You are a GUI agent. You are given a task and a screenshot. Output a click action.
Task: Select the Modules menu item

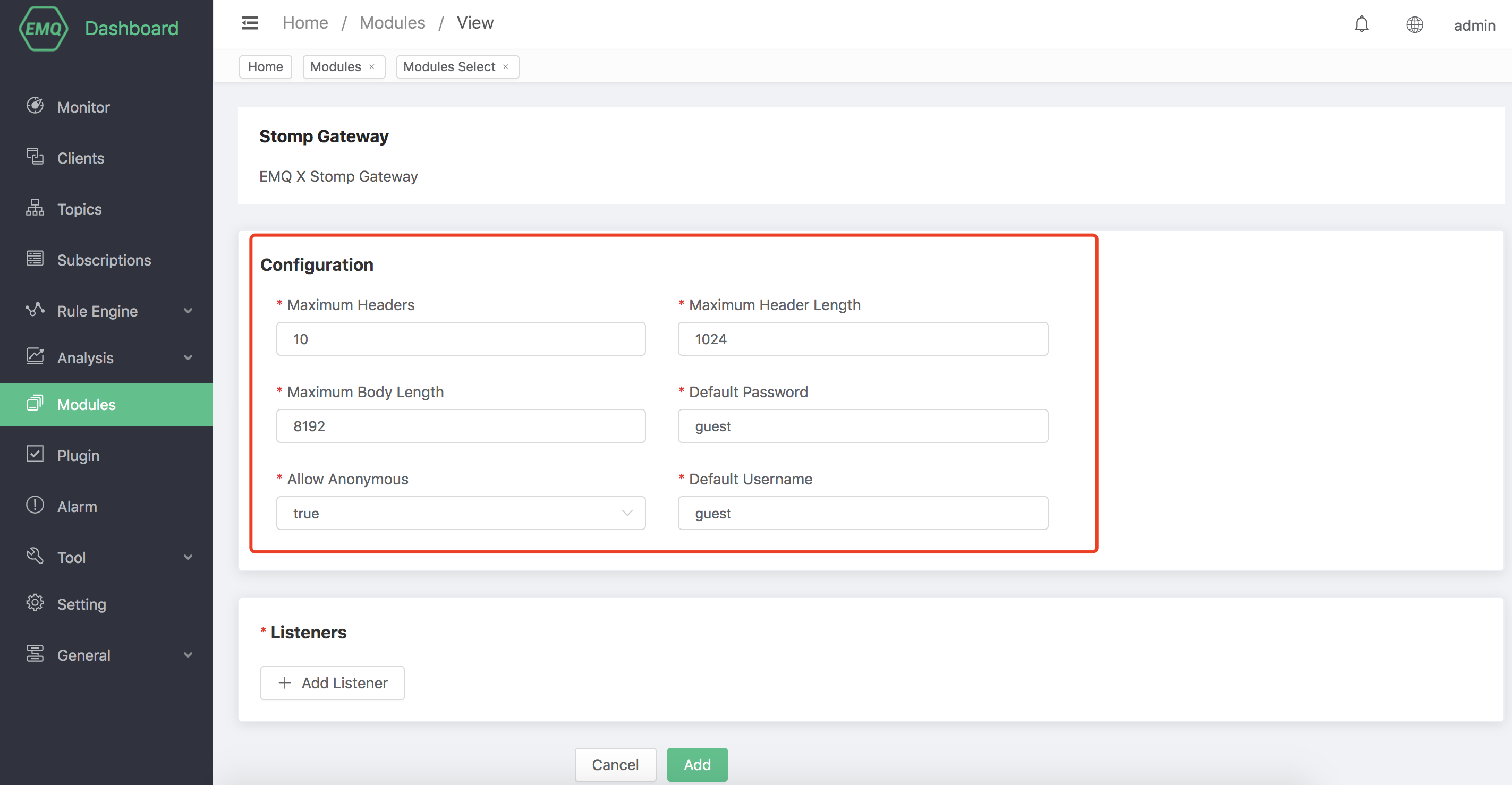(x=106, y=405)
